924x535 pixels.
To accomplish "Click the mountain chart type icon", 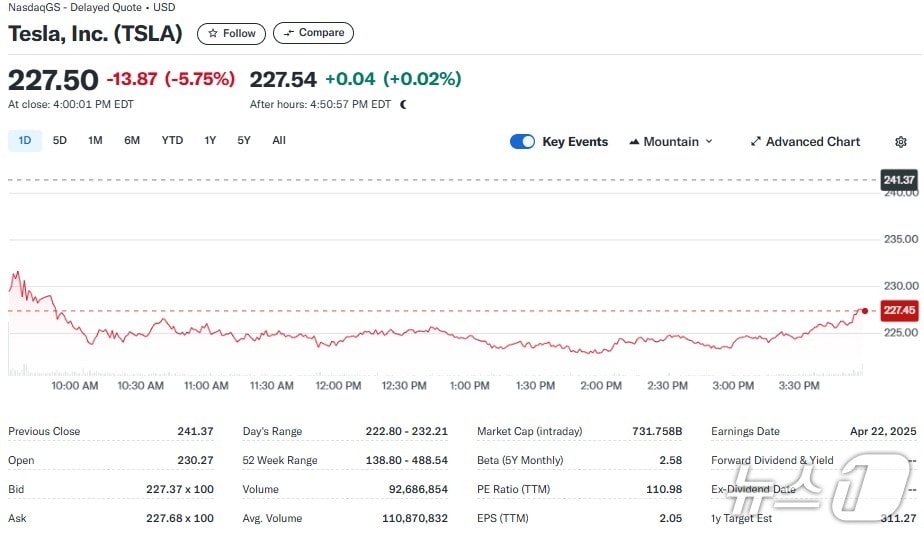I will coord(634,142).
